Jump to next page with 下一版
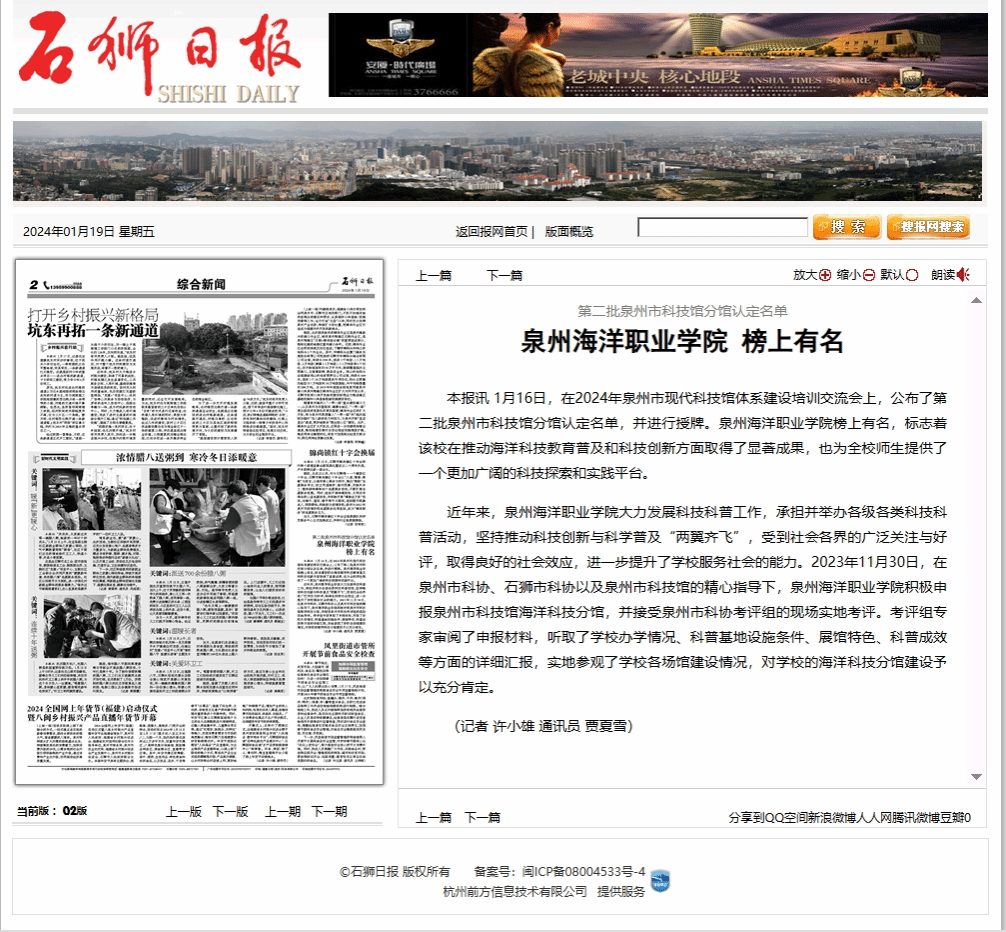Screen dimensions: 1006x932 230,811
